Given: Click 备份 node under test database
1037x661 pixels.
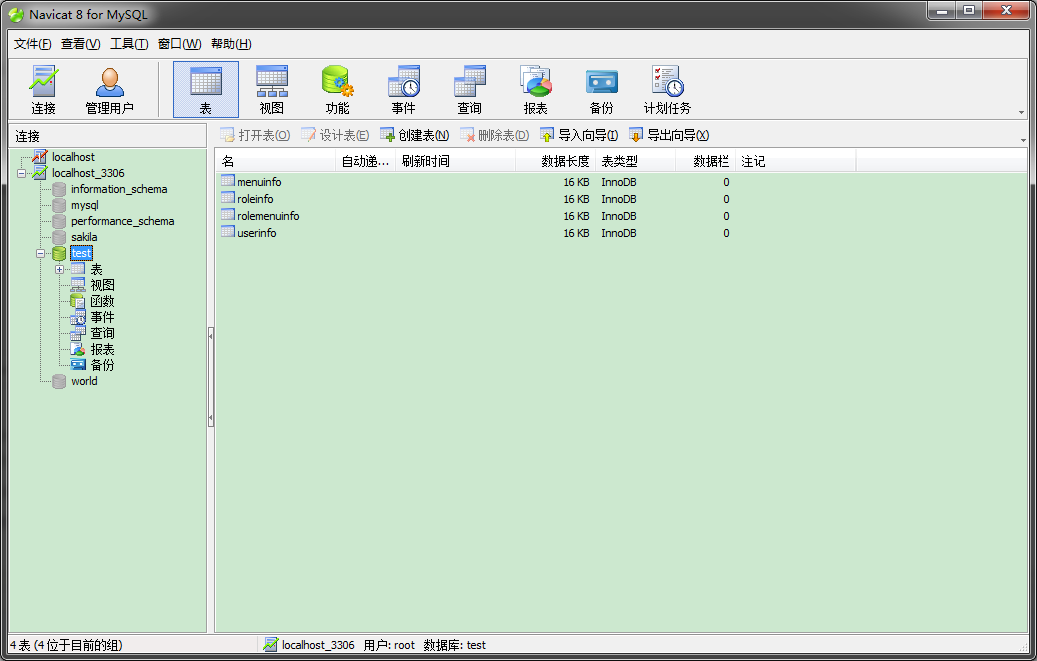Looking at the screenshot, I should (103, 365).
